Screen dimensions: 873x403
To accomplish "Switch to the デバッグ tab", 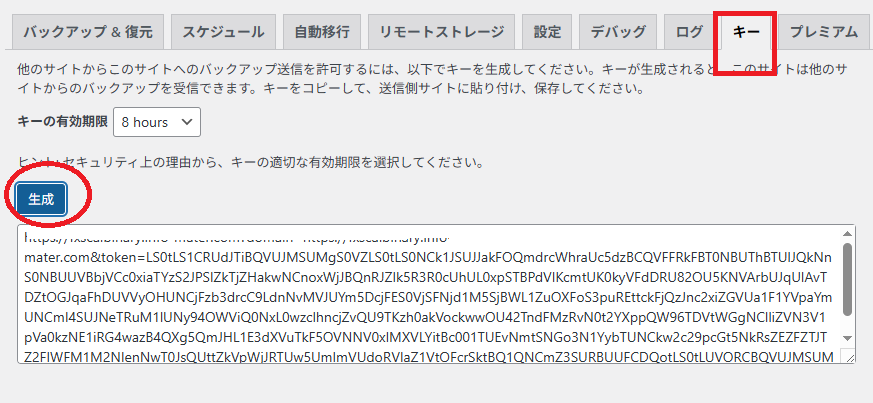I will coord(618,32).
